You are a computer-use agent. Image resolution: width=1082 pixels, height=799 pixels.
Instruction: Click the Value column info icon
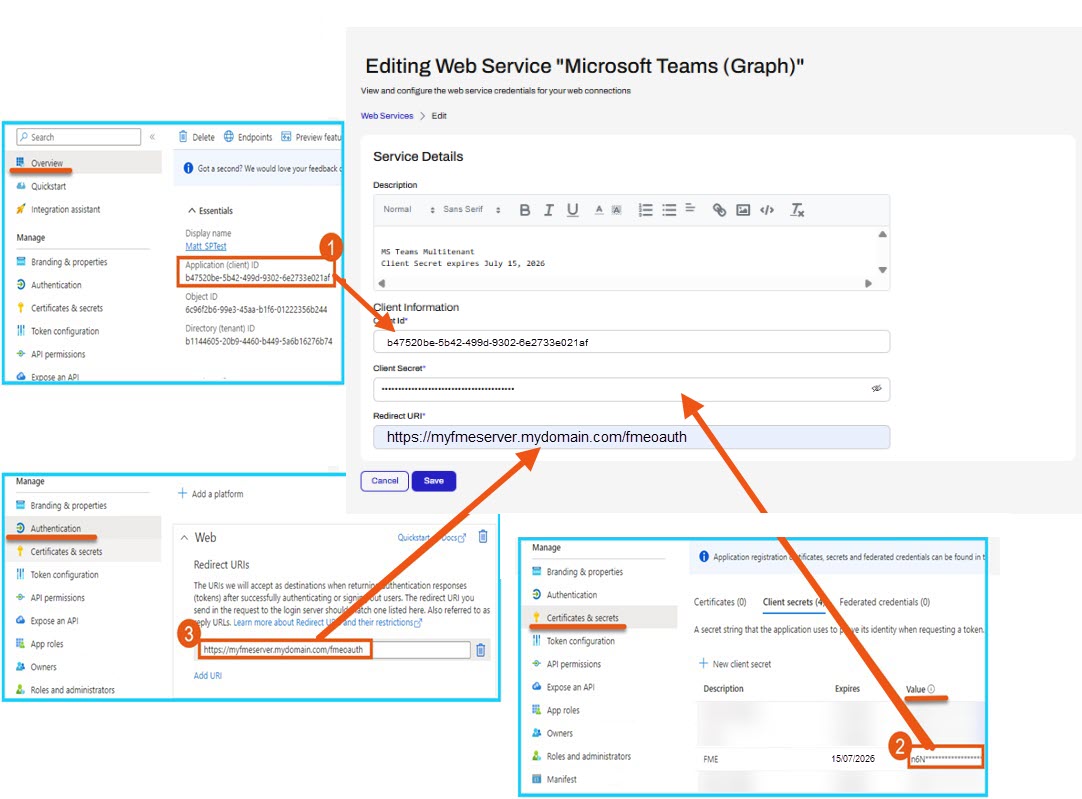tap(931, 689)
